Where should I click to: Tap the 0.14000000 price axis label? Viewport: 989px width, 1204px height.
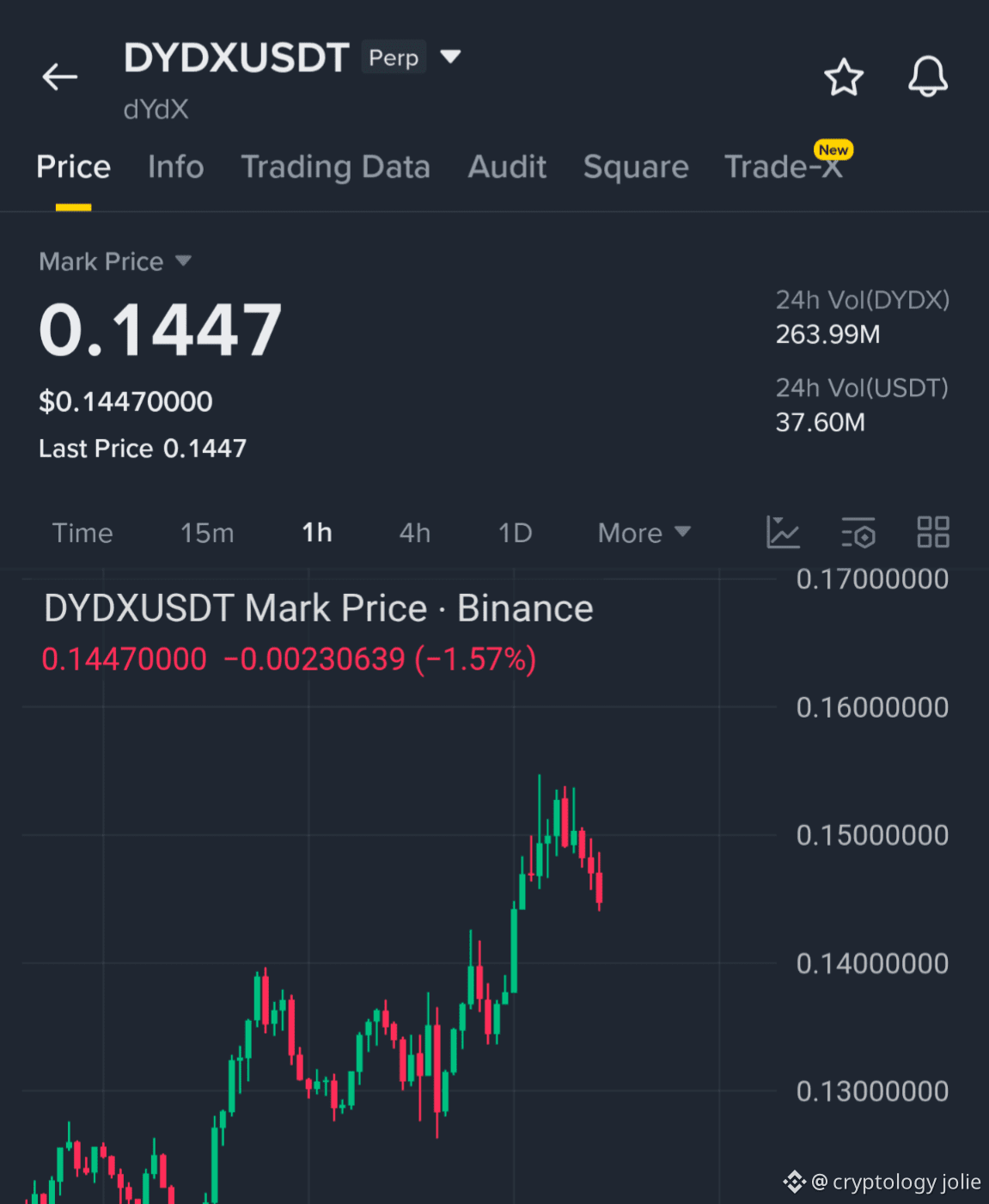click(872, 963)
